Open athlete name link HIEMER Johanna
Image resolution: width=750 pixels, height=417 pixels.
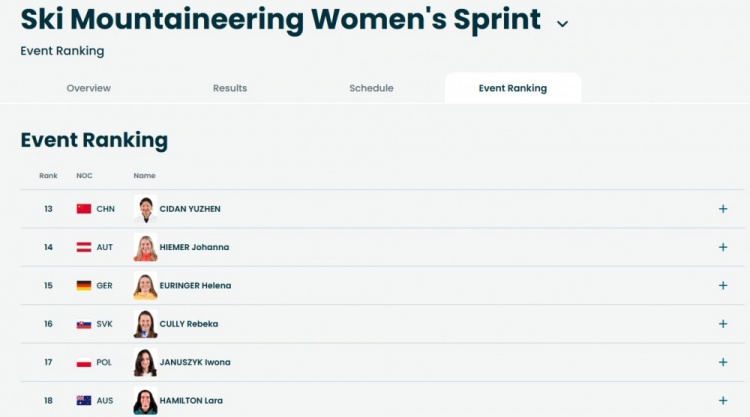coord(194,247)
